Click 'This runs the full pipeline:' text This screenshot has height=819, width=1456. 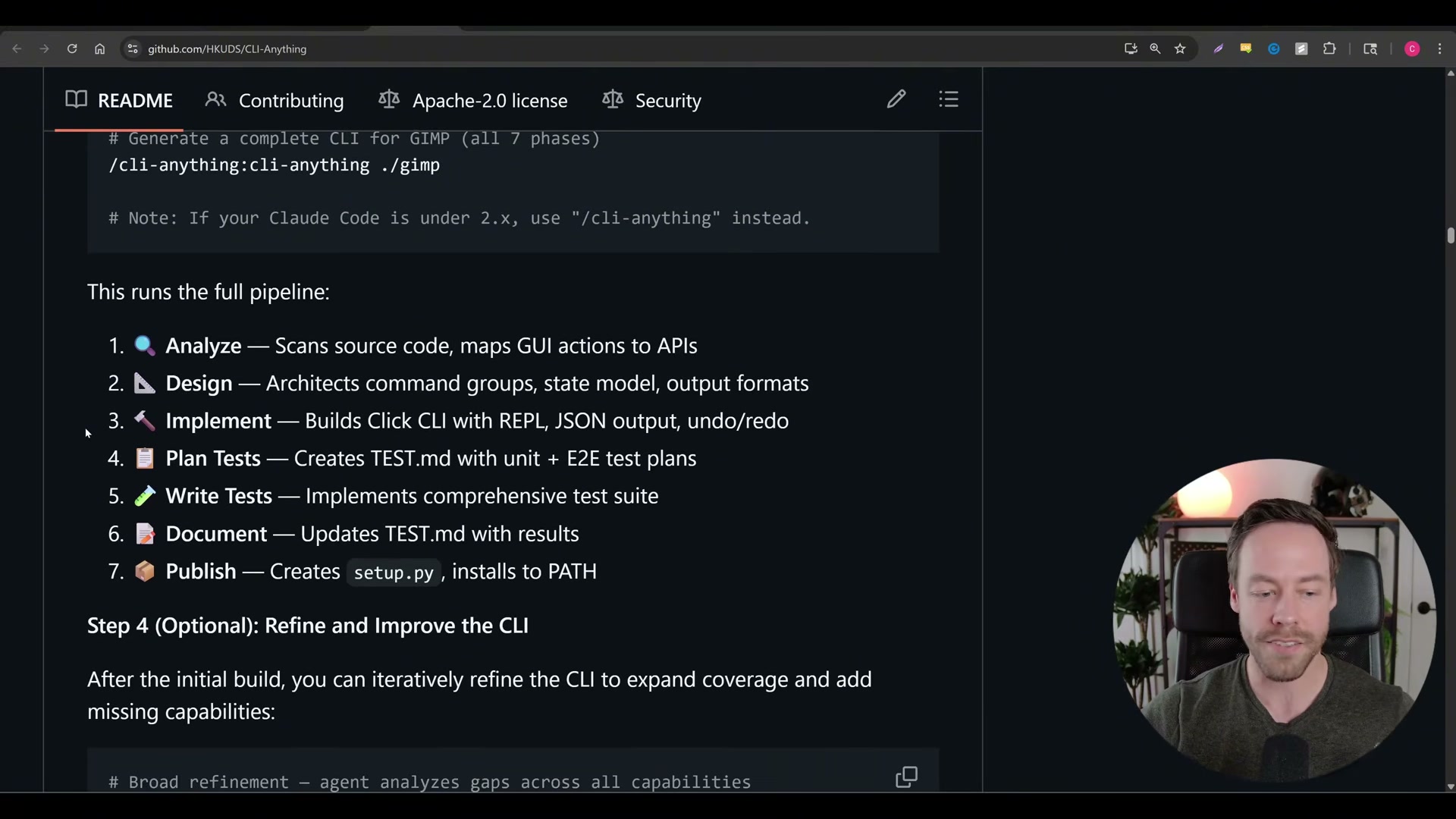pyautogui.click(x=209, y=292)
